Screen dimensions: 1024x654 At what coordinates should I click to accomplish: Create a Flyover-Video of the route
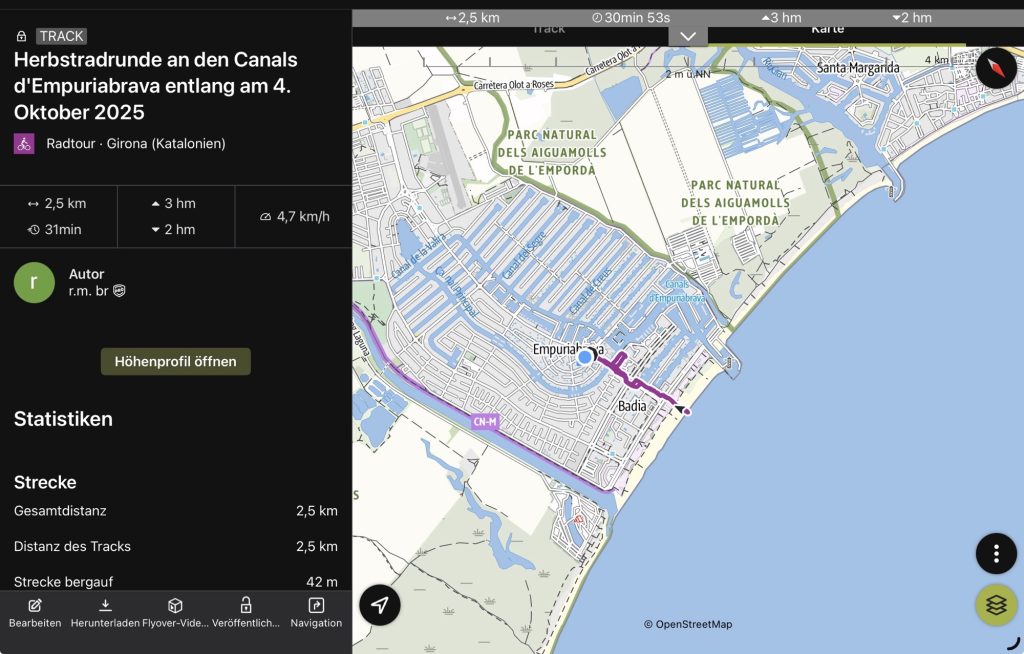click(175, 612)
